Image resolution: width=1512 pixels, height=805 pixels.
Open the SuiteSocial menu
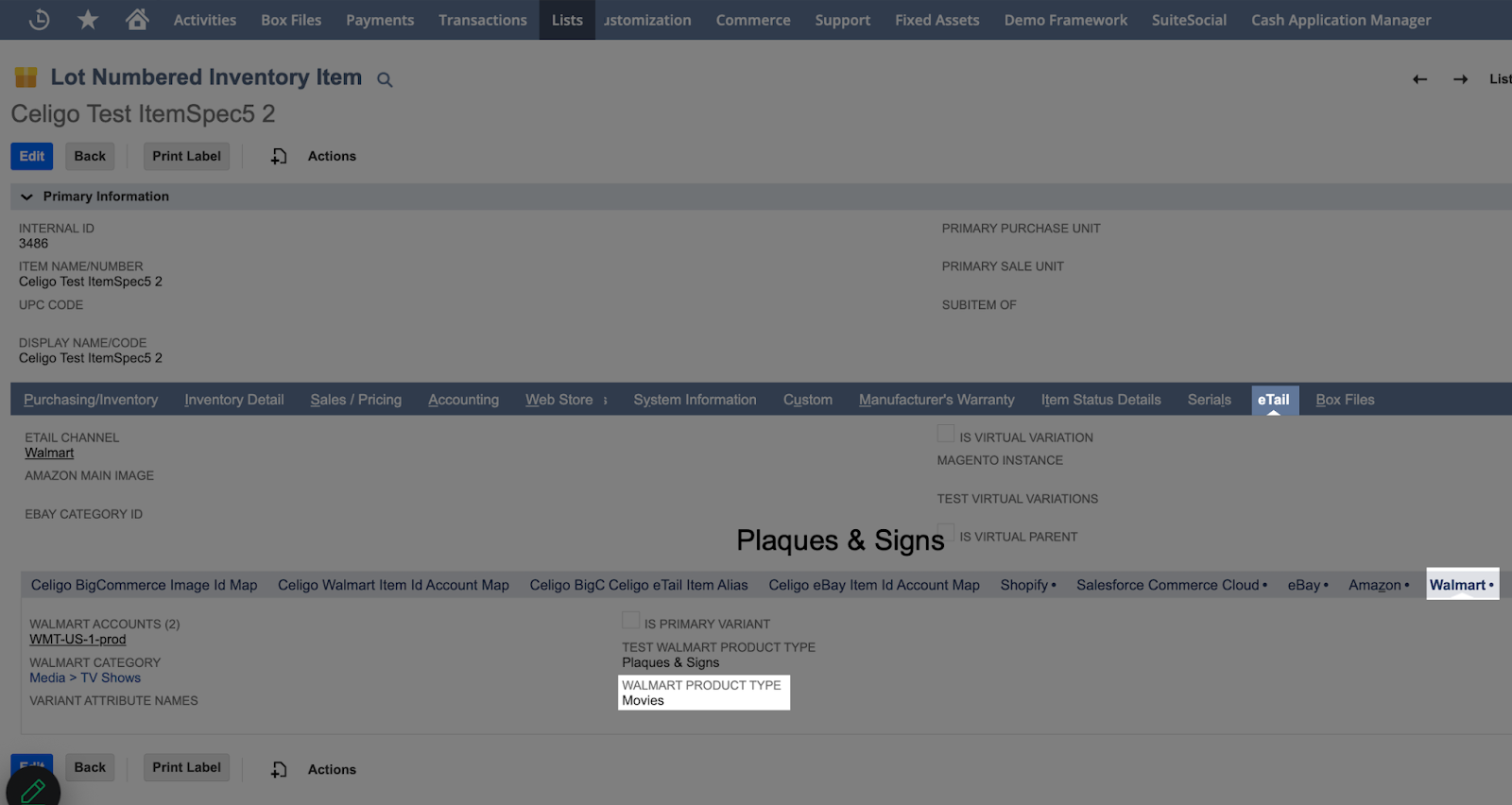(x=1189, y=20)
